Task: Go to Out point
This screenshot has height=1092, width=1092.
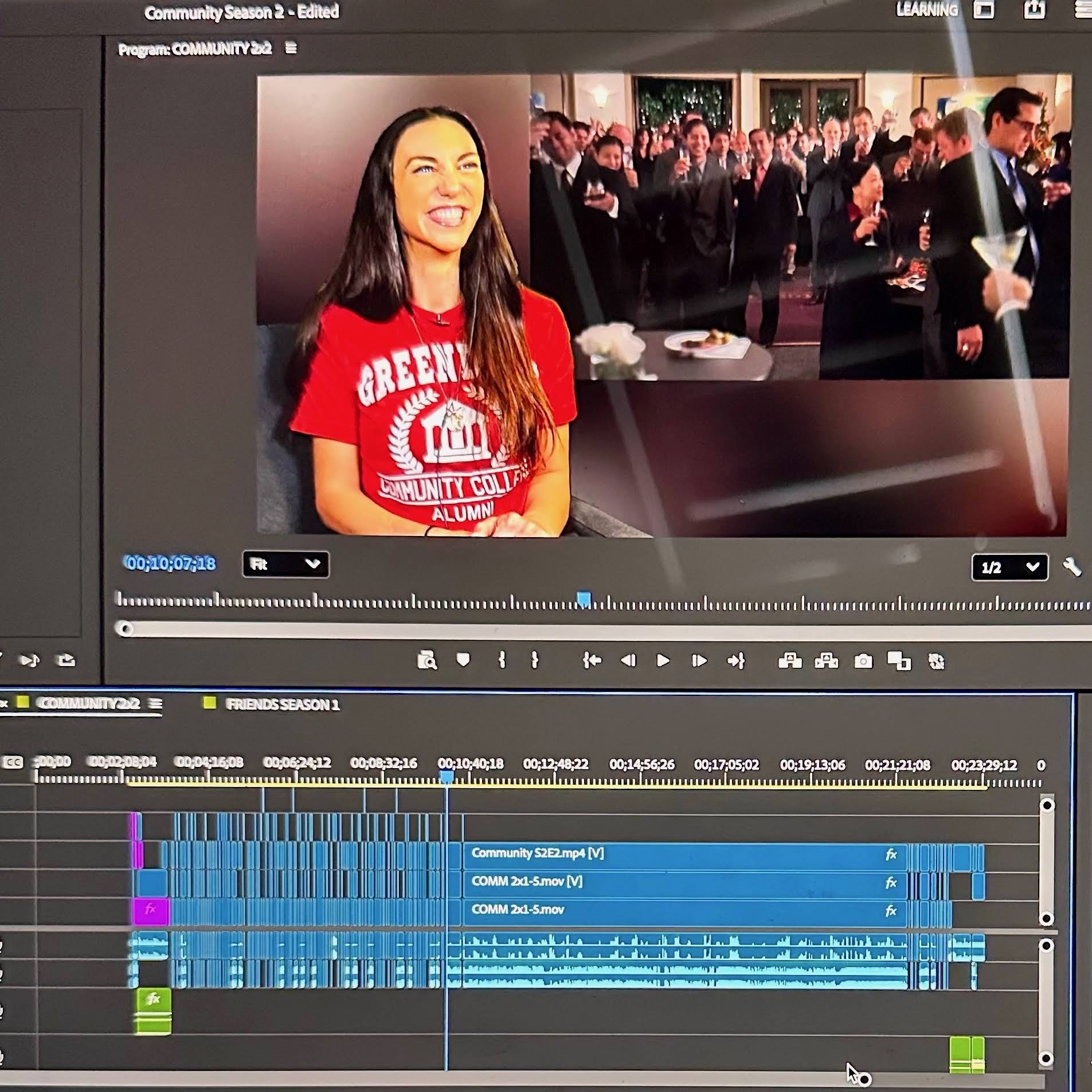Action: [x=736, y=661]
